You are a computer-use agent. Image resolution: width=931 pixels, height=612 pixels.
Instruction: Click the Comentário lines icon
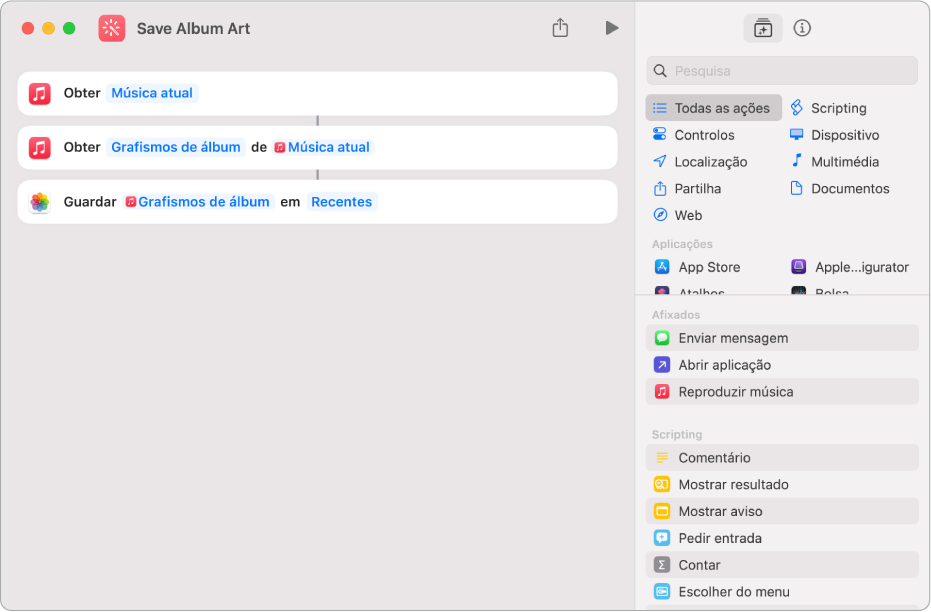[662, 458]
